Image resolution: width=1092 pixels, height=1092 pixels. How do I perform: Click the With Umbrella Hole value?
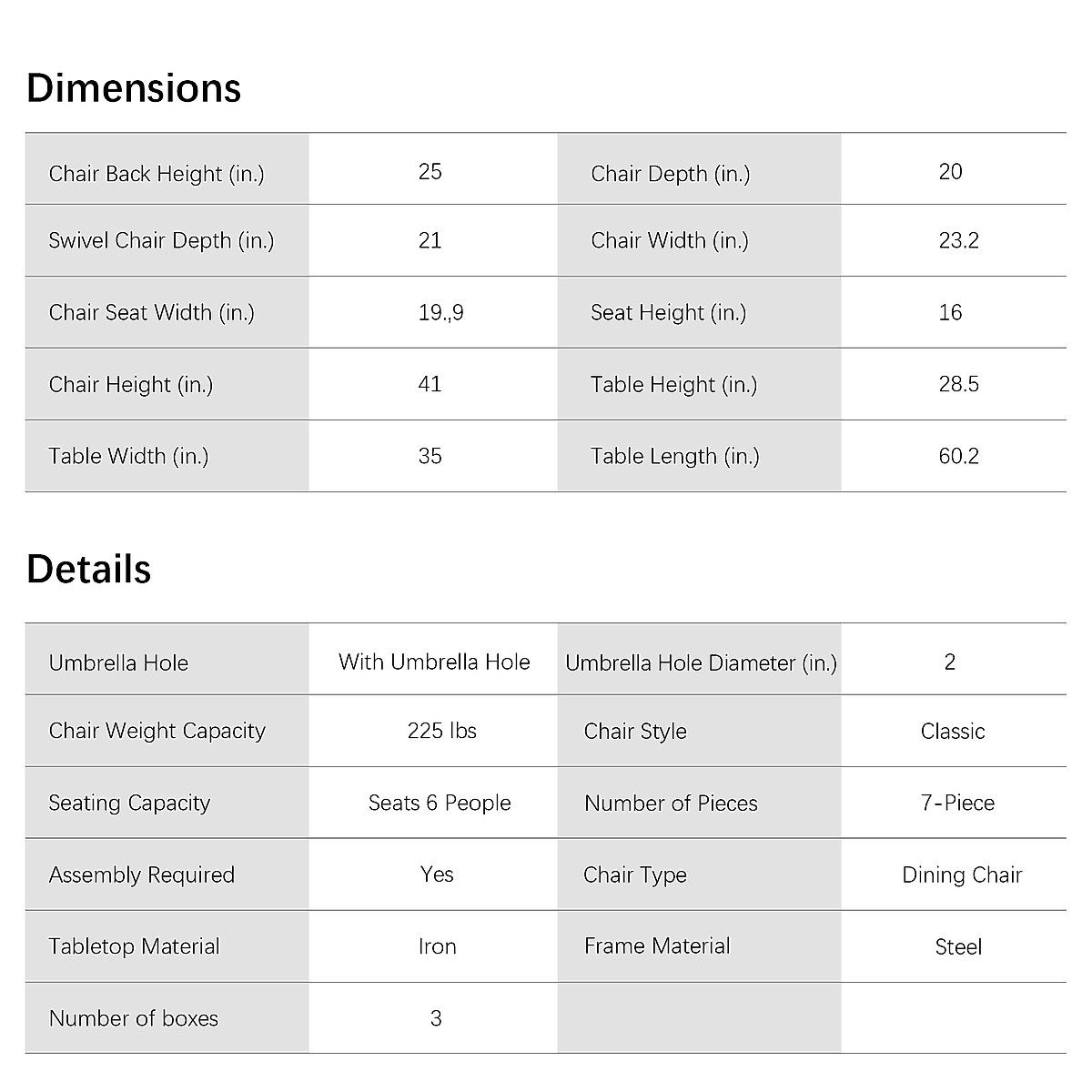point(434,662)
